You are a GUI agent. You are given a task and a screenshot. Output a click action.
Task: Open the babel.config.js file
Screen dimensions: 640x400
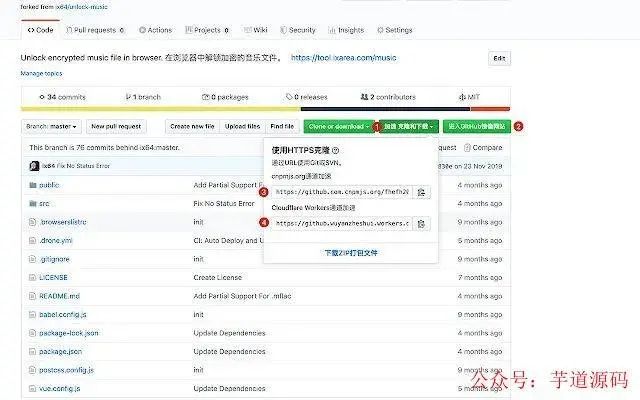[63, 315]
